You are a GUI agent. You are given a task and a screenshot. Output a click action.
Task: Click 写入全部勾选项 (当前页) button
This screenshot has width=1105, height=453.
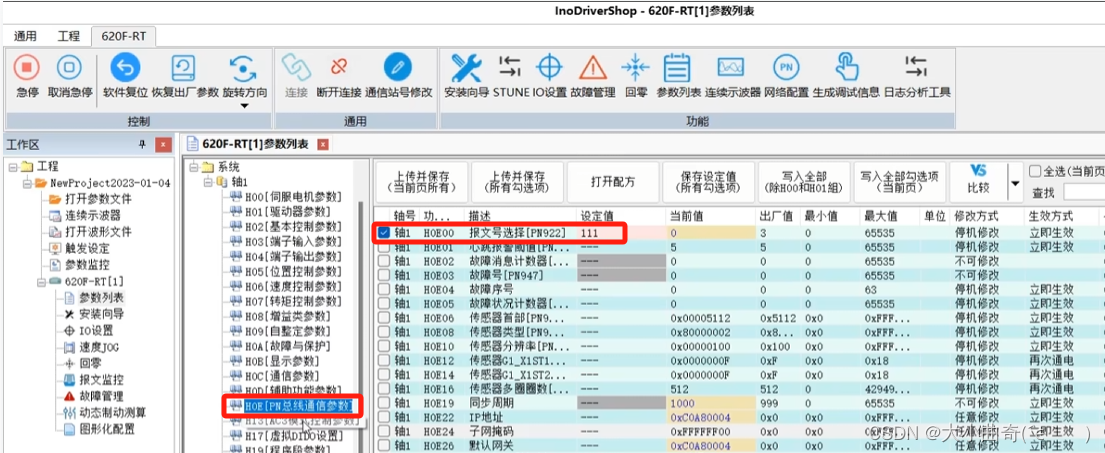(900, 182)
